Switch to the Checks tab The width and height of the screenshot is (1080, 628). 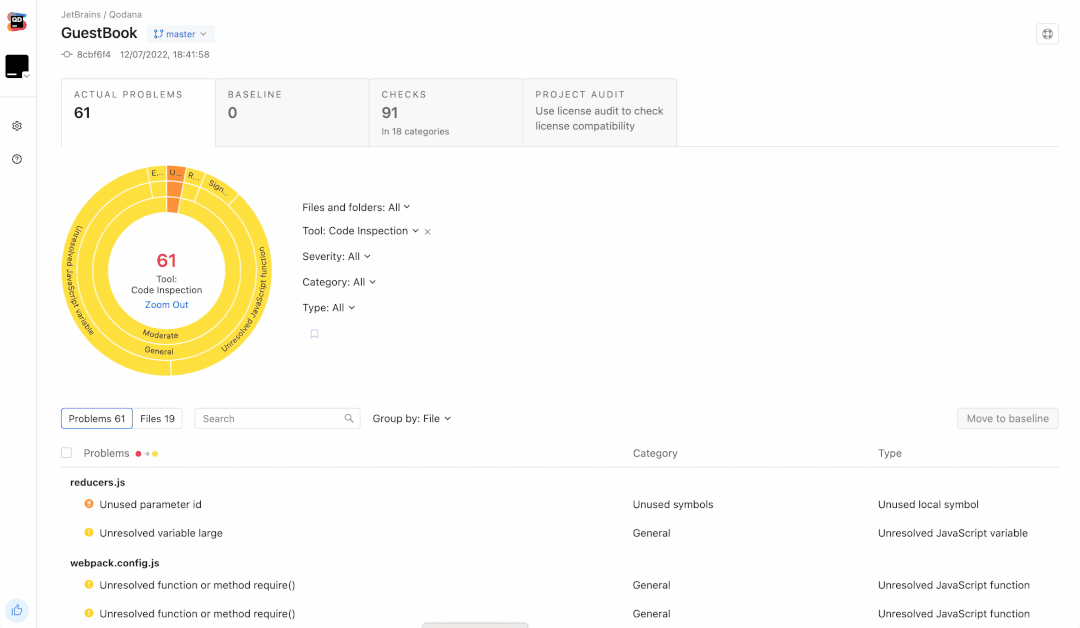(446, 112)
